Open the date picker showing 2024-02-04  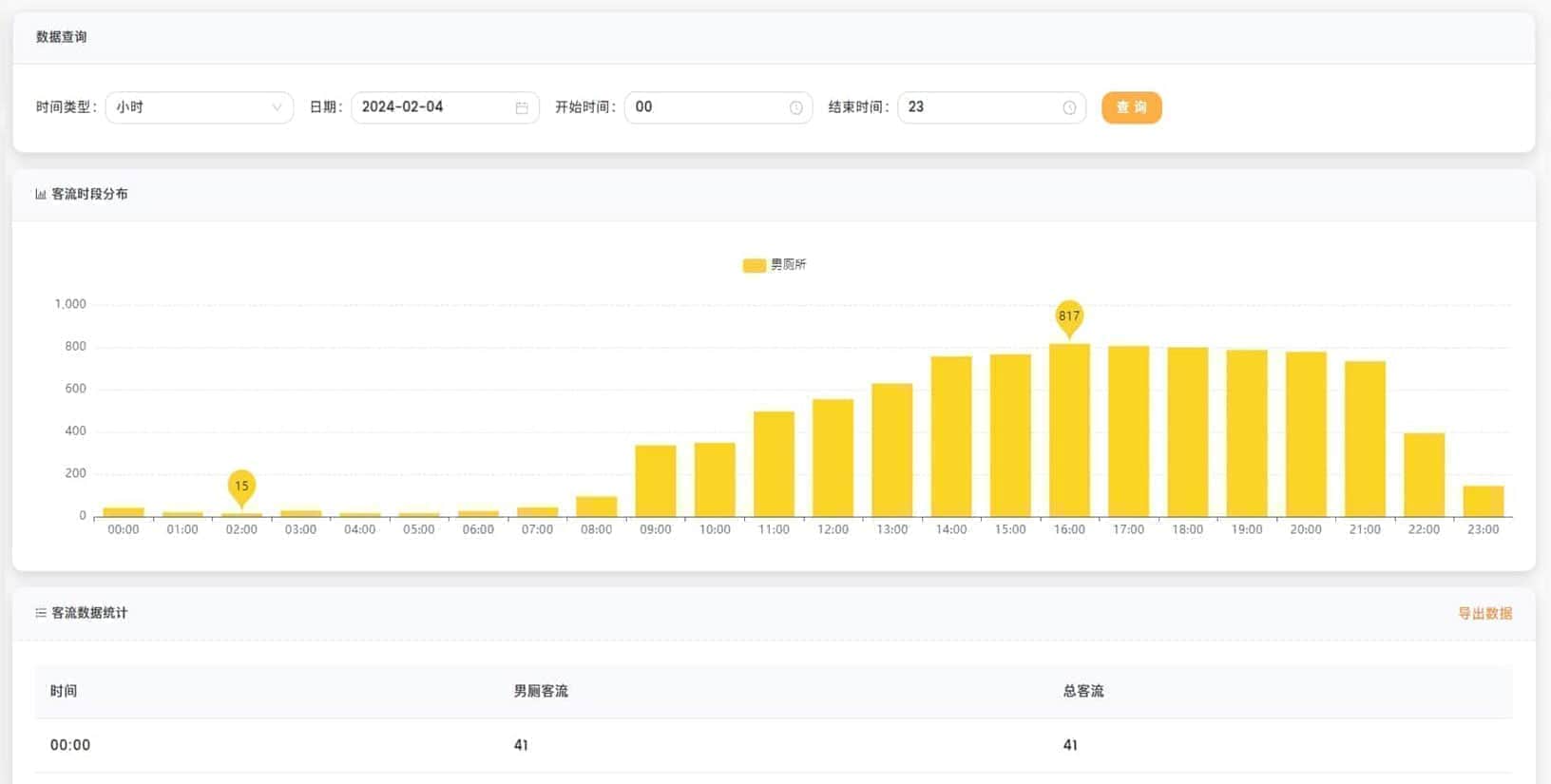click(432, 107)
